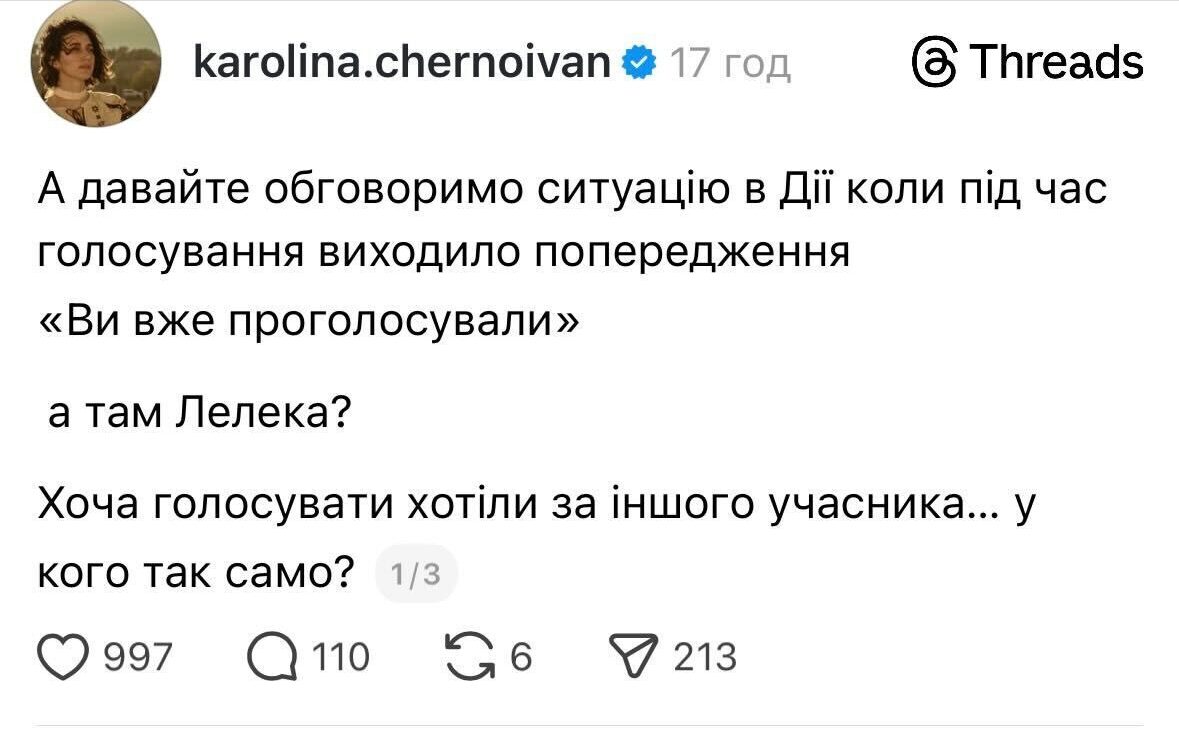The image size is (1179, 730).
Task: Click the Threads wordmark text
Action: pos(1056,63)
